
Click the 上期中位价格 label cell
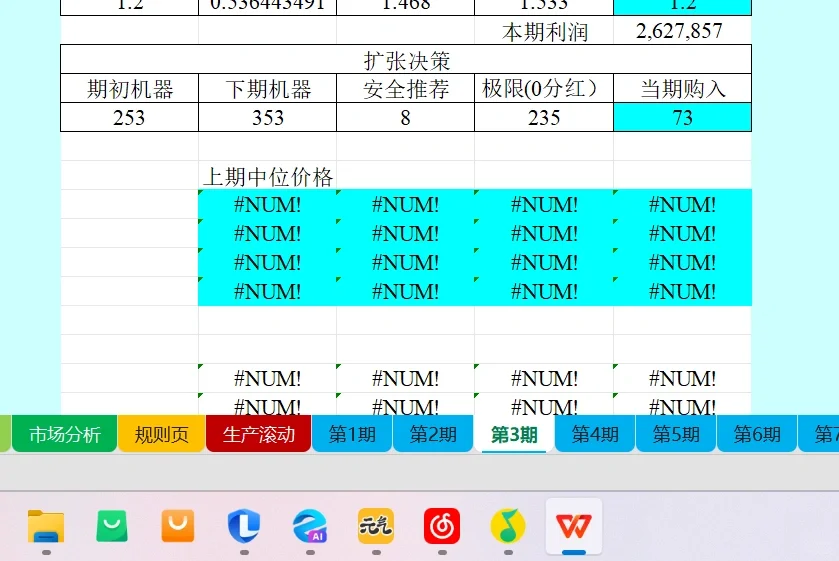point(268,176)
